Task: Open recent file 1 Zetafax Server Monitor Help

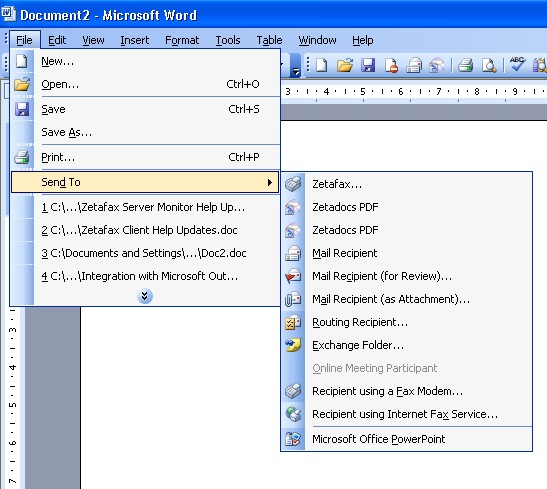Action: [x=145, y=207]
